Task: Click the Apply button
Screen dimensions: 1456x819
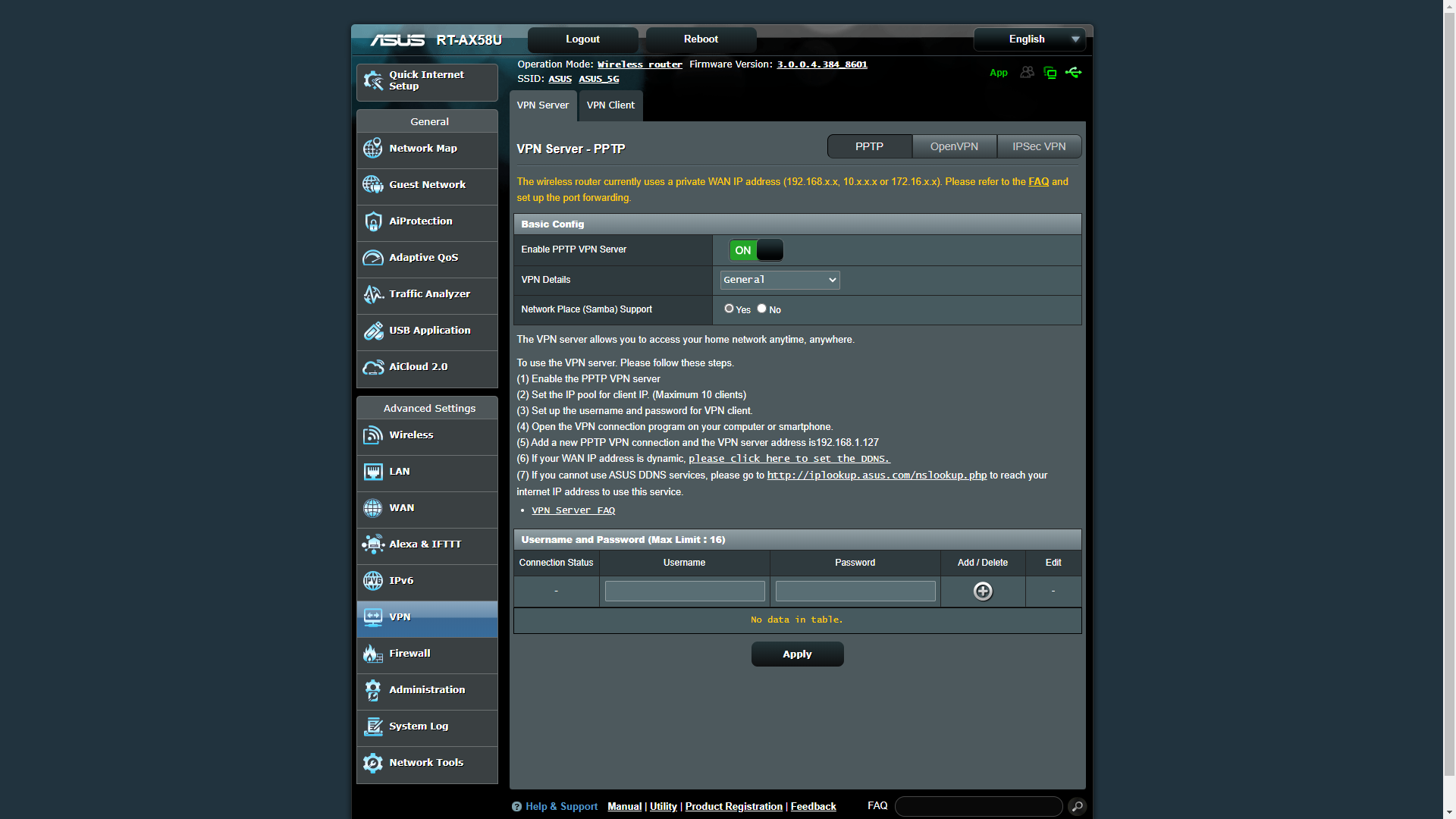Action: pyautogui.click(x=797, y=654)
